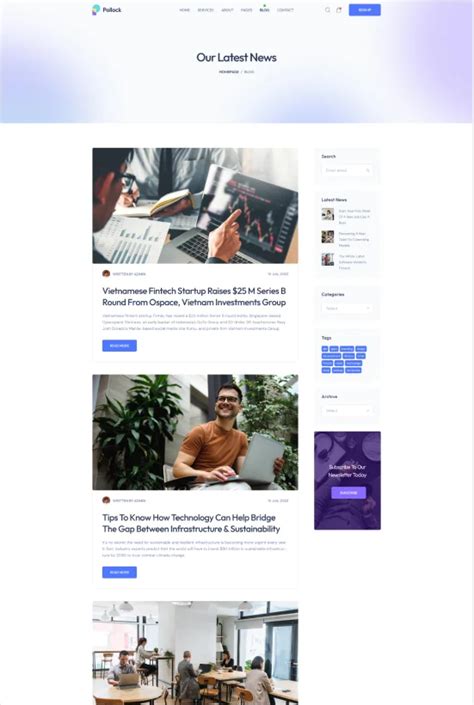Click author avatar on Tips To Know post
Viewport: 474px width, 705px height.
point(106,500)
